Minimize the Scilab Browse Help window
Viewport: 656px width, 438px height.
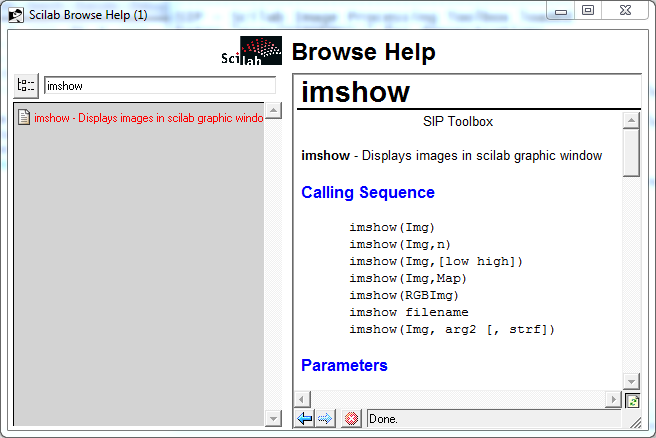point(561,11)
